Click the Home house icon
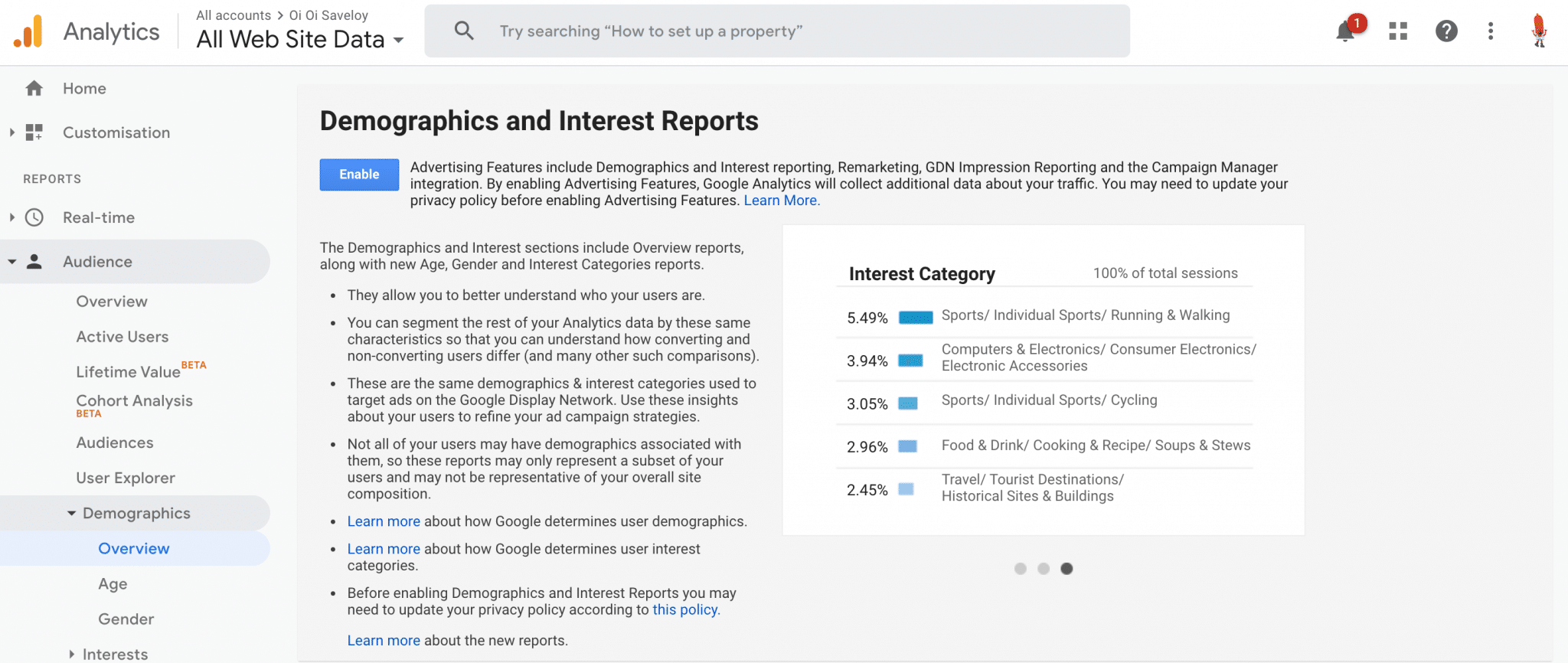This screenshot has width=1568, height=663. pos(34,88)
